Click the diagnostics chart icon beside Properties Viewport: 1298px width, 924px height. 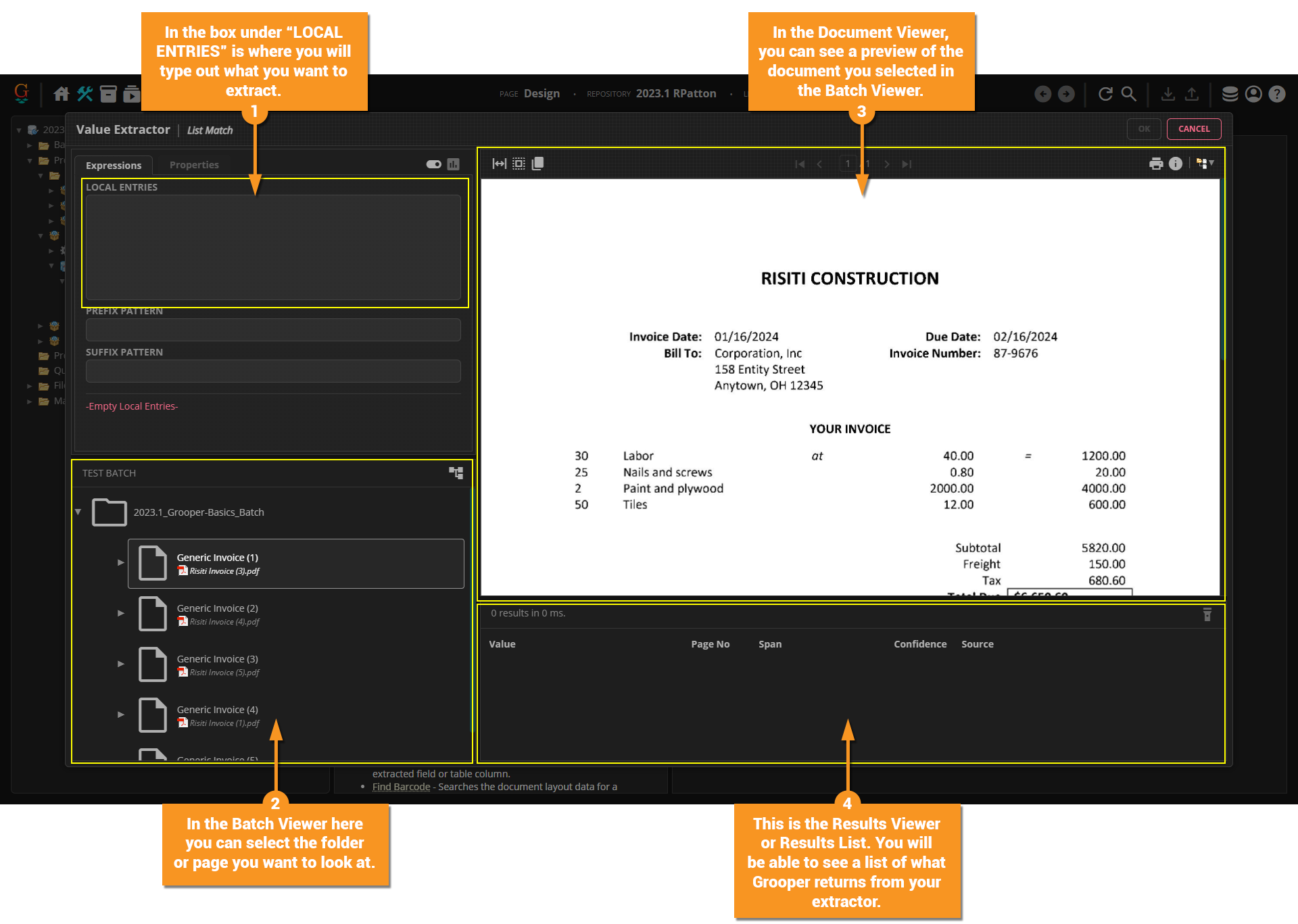(x=454, y=164)
